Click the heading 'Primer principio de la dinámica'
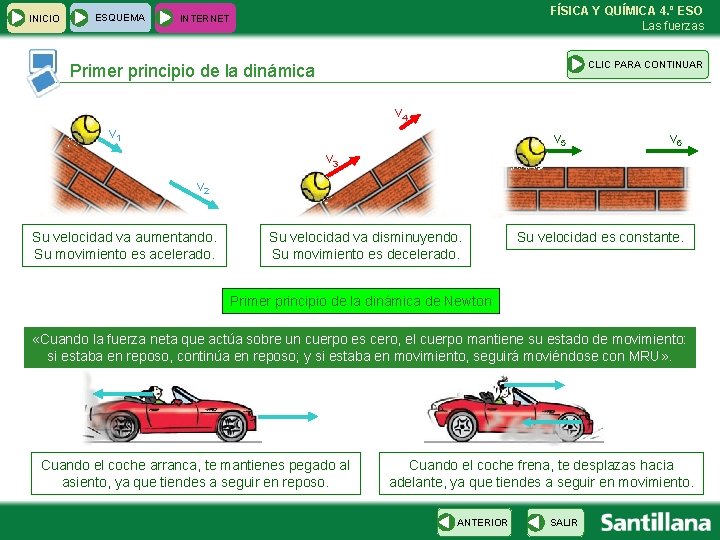This screenshot has width=720, height=540. coord(192,71)
